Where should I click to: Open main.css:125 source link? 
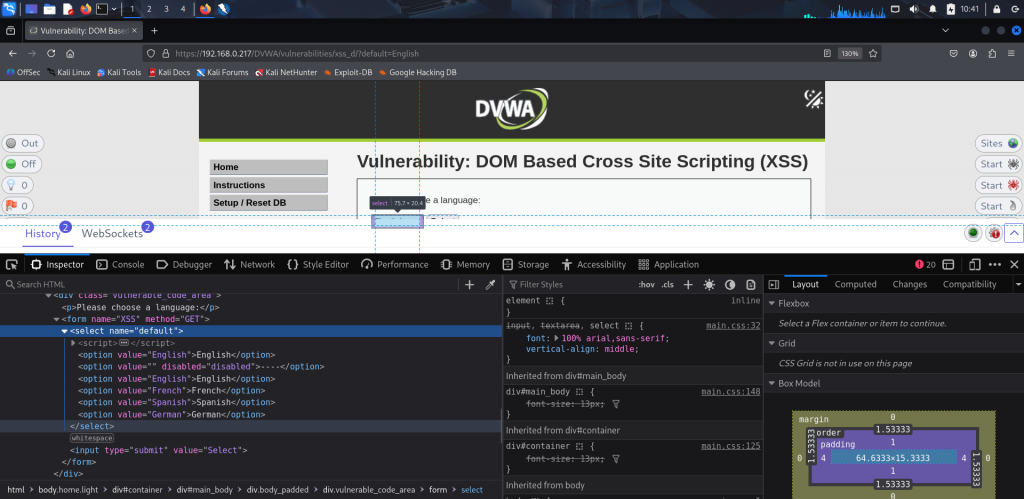point(731,446)
